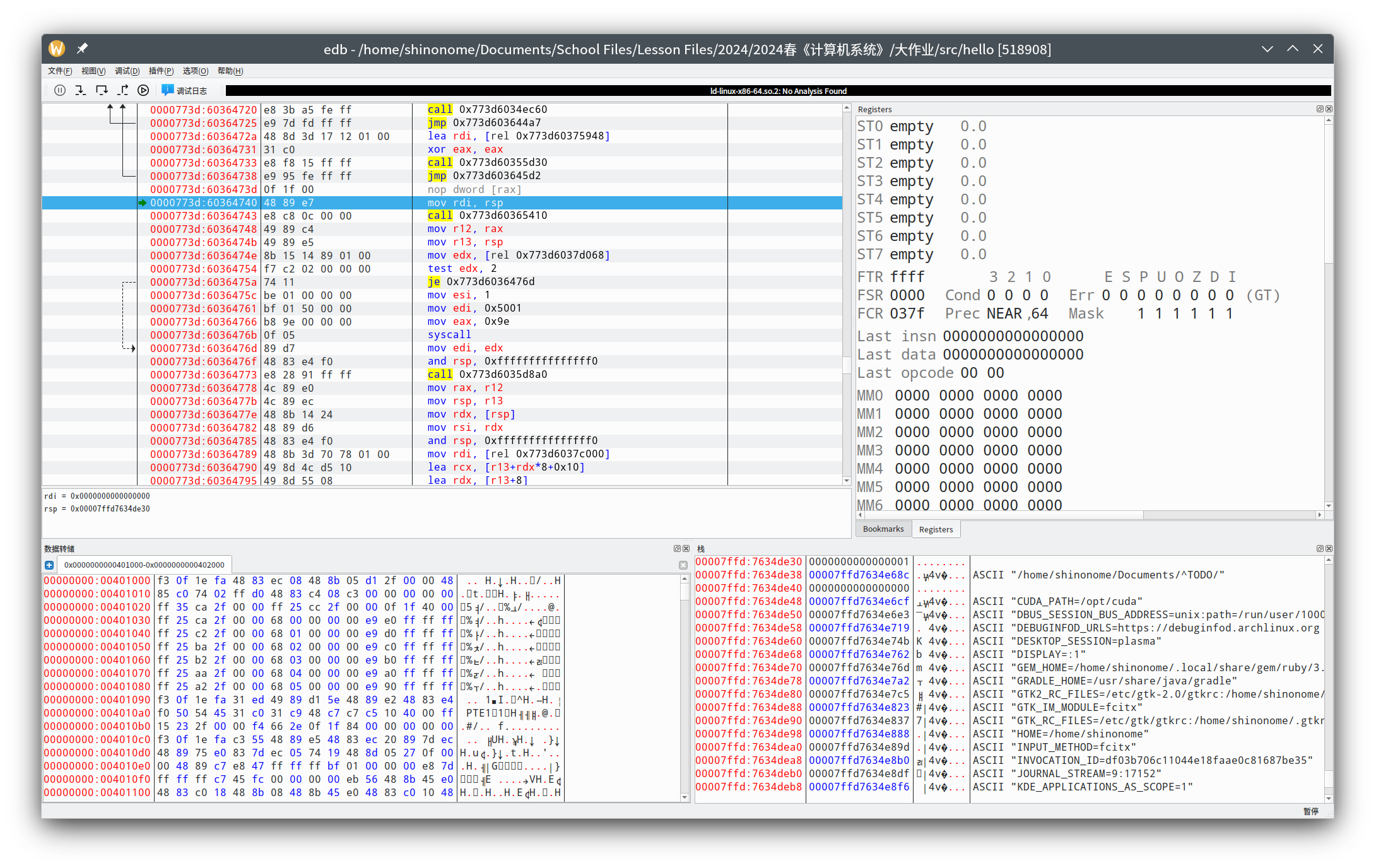
Task: Select the call 0x773d60365410 instruction row
Action: (x=487, y=216)
